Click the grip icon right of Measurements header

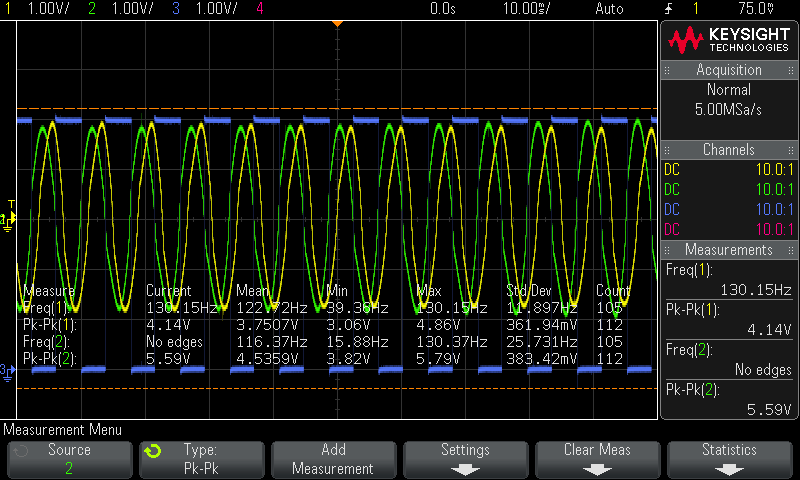(x=791, y=250)
